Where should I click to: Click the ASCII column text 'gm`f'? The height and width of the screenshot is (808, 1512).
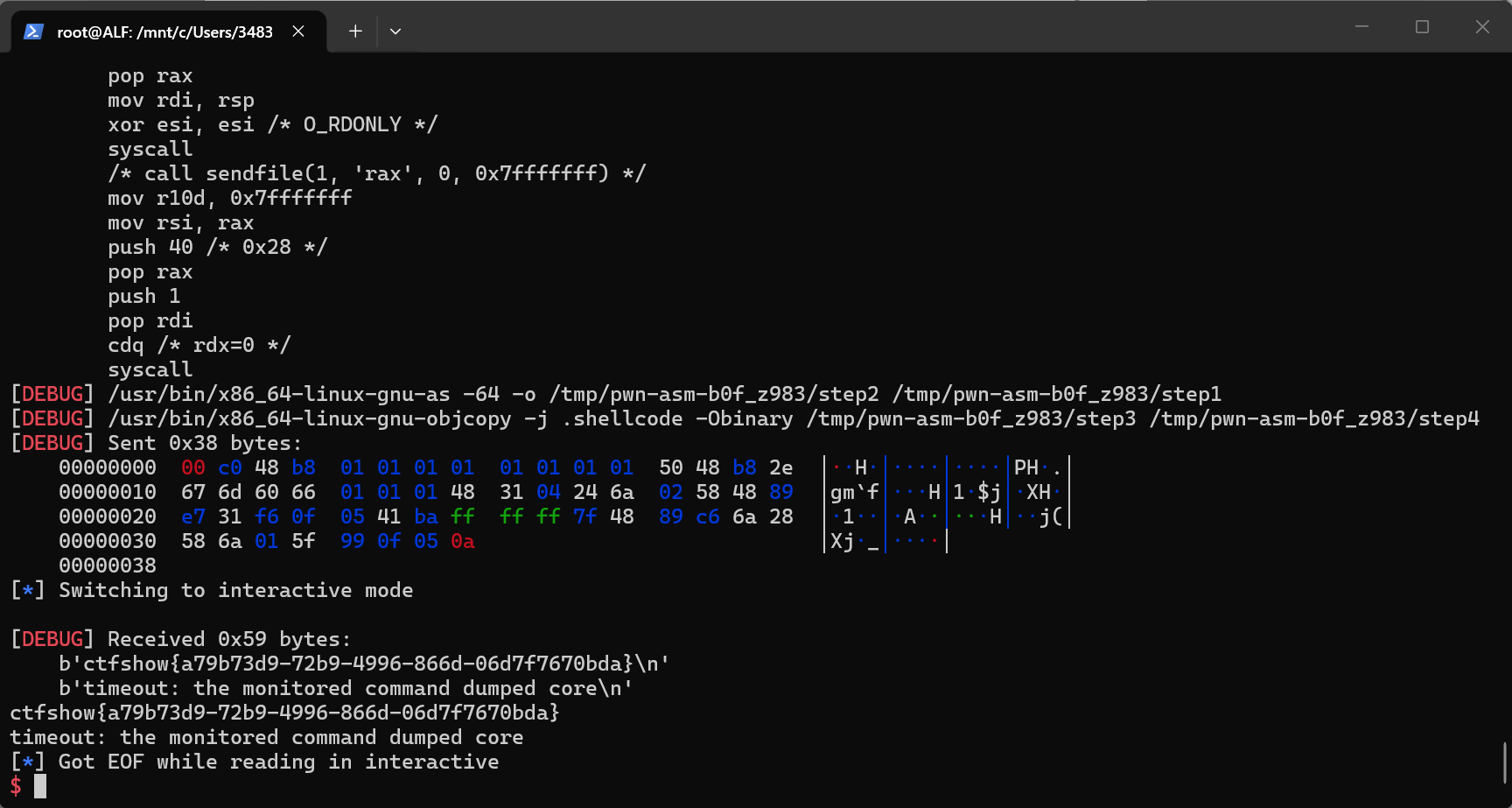coord(855,492)
